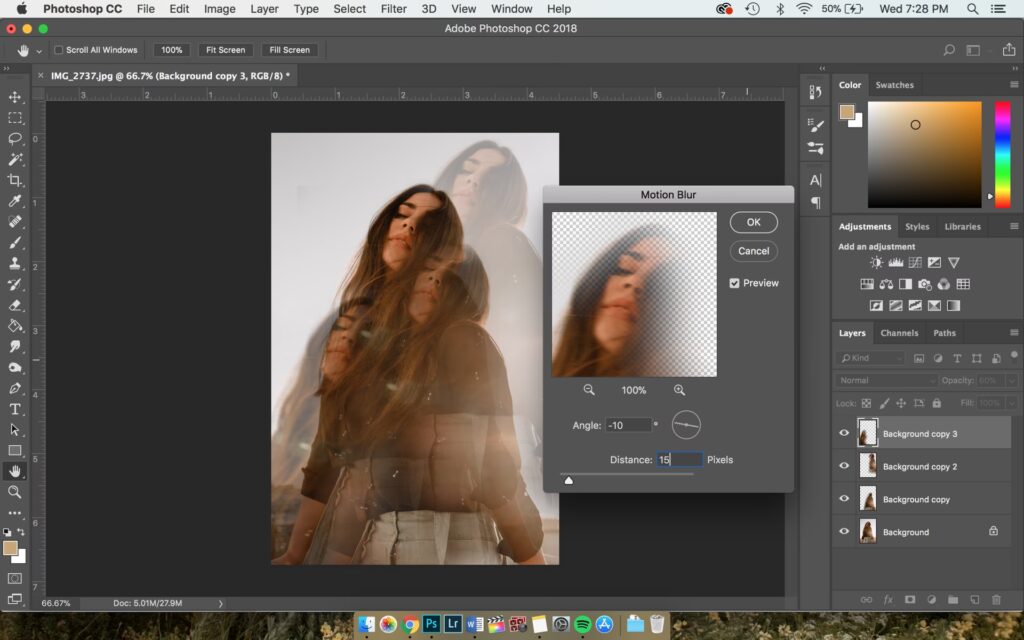Open the Kind layer filter dropdown
This screenshot has width=1024, height=640.
point(872,358)
